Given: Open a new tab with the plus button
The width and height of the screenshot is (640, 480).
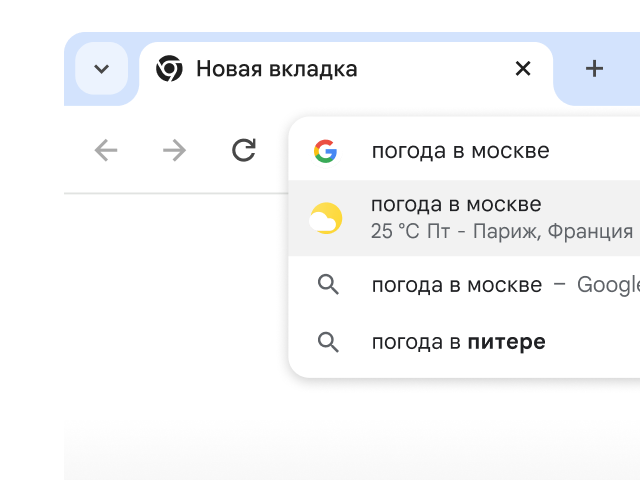Looking at the screenshot, I should click(x=594, y=69).
